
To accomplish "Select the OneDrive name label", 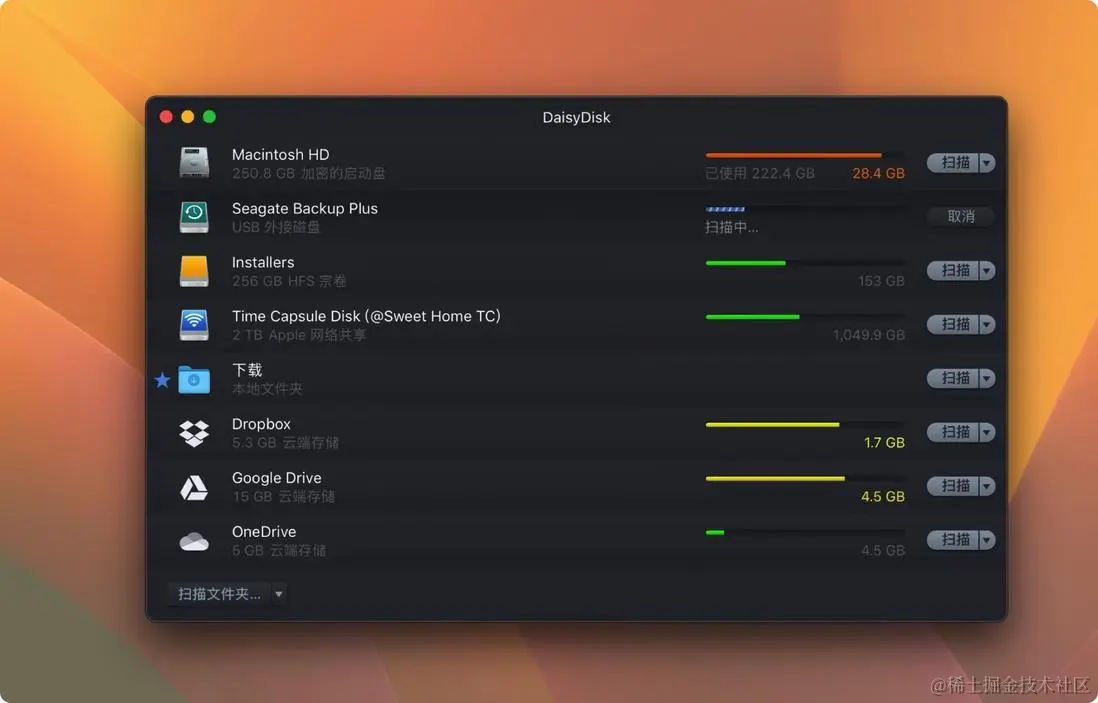I will point(264,531).
